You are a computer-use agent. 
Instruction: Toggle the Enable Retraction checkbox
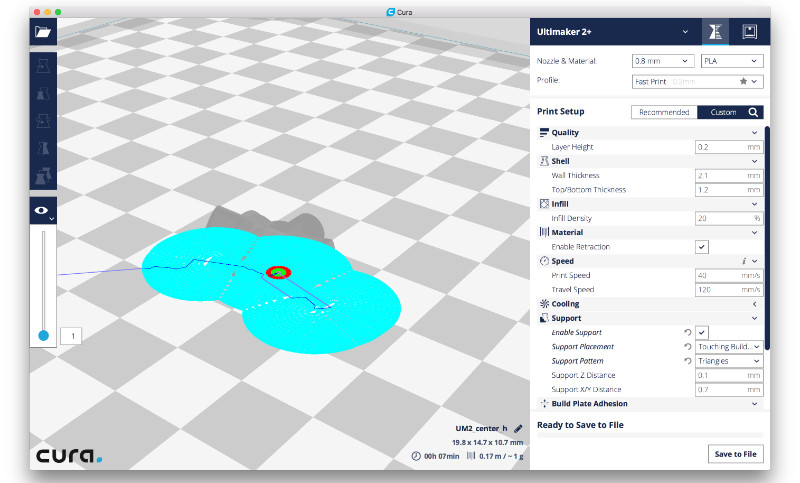[702, 247]
